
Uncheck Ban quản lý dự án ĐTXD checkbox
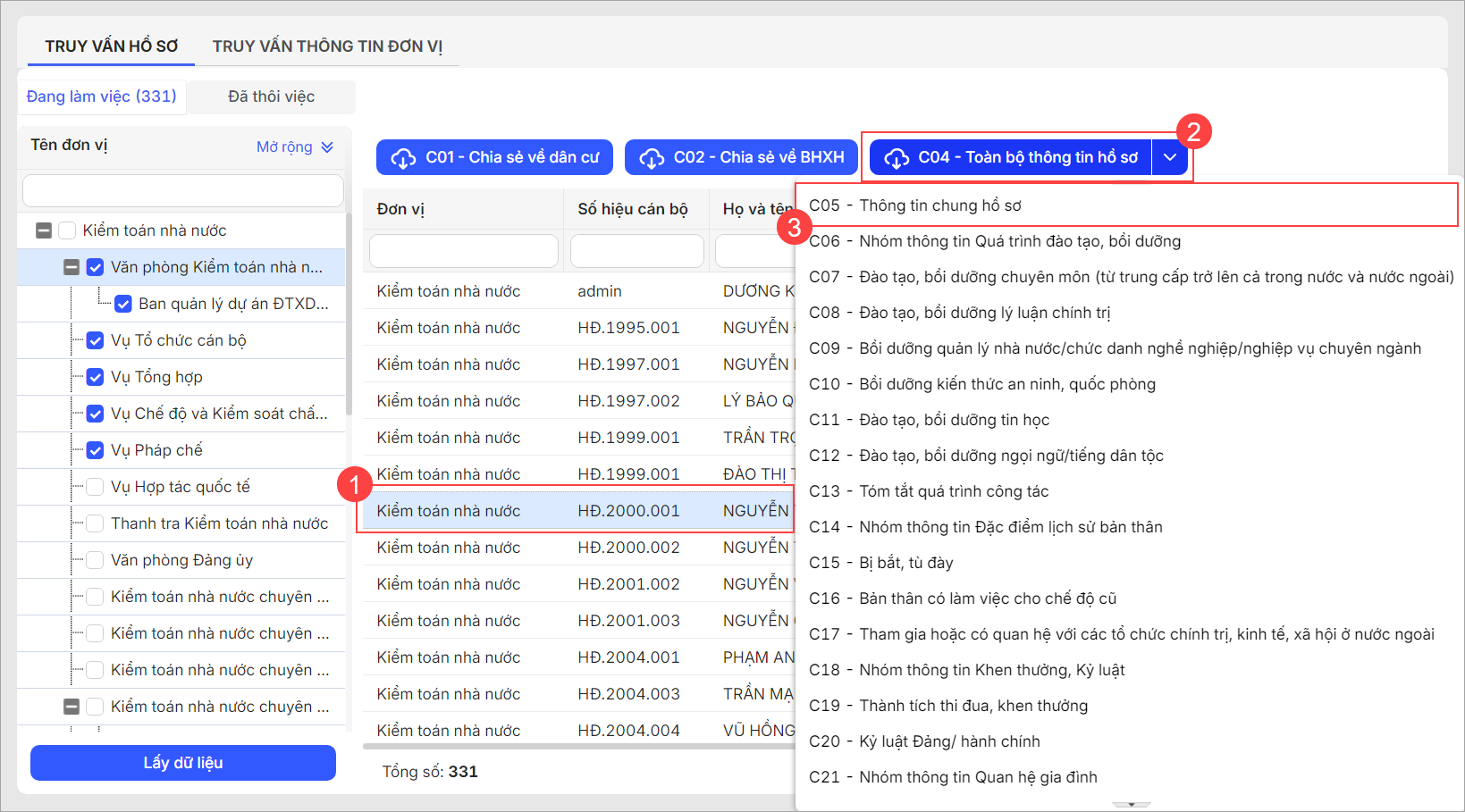123,304
